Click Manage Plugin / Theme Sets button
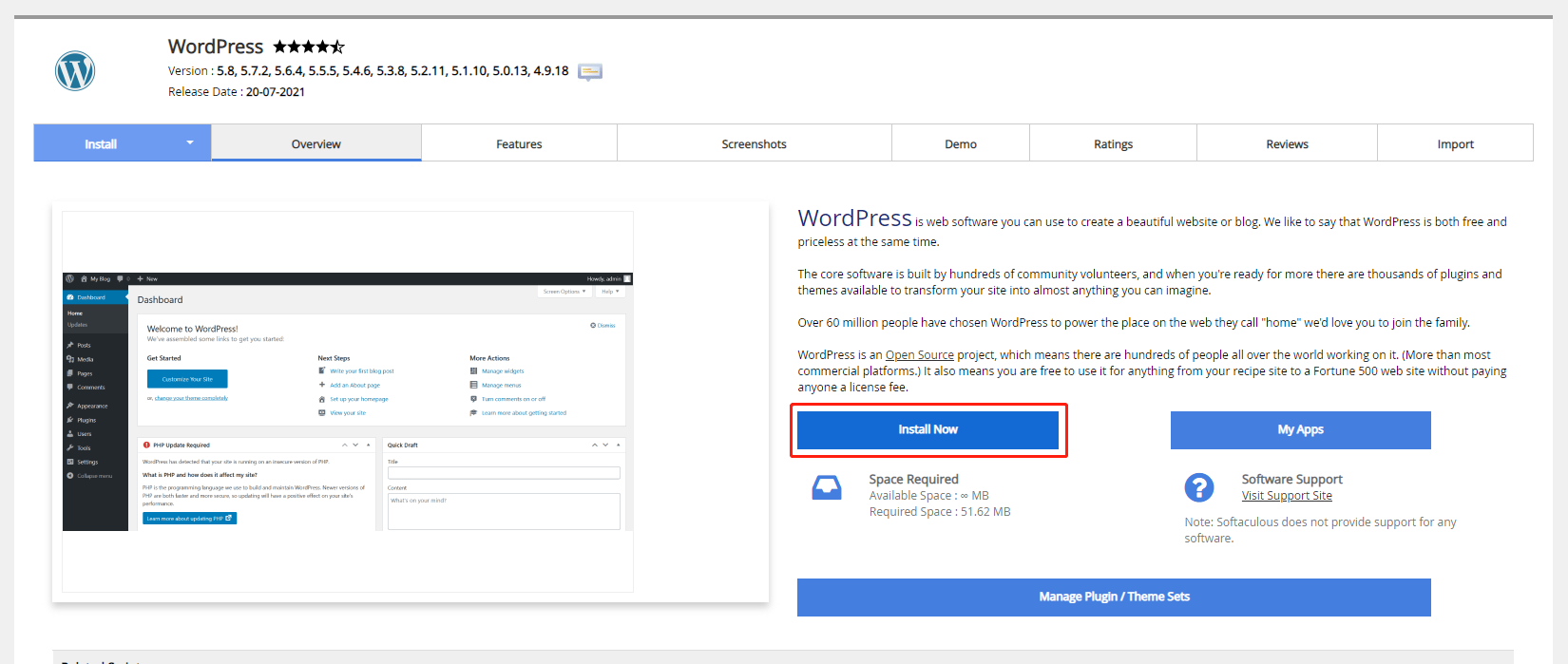The height and width of the screenshot is (664, 1568). [1114, 598]
